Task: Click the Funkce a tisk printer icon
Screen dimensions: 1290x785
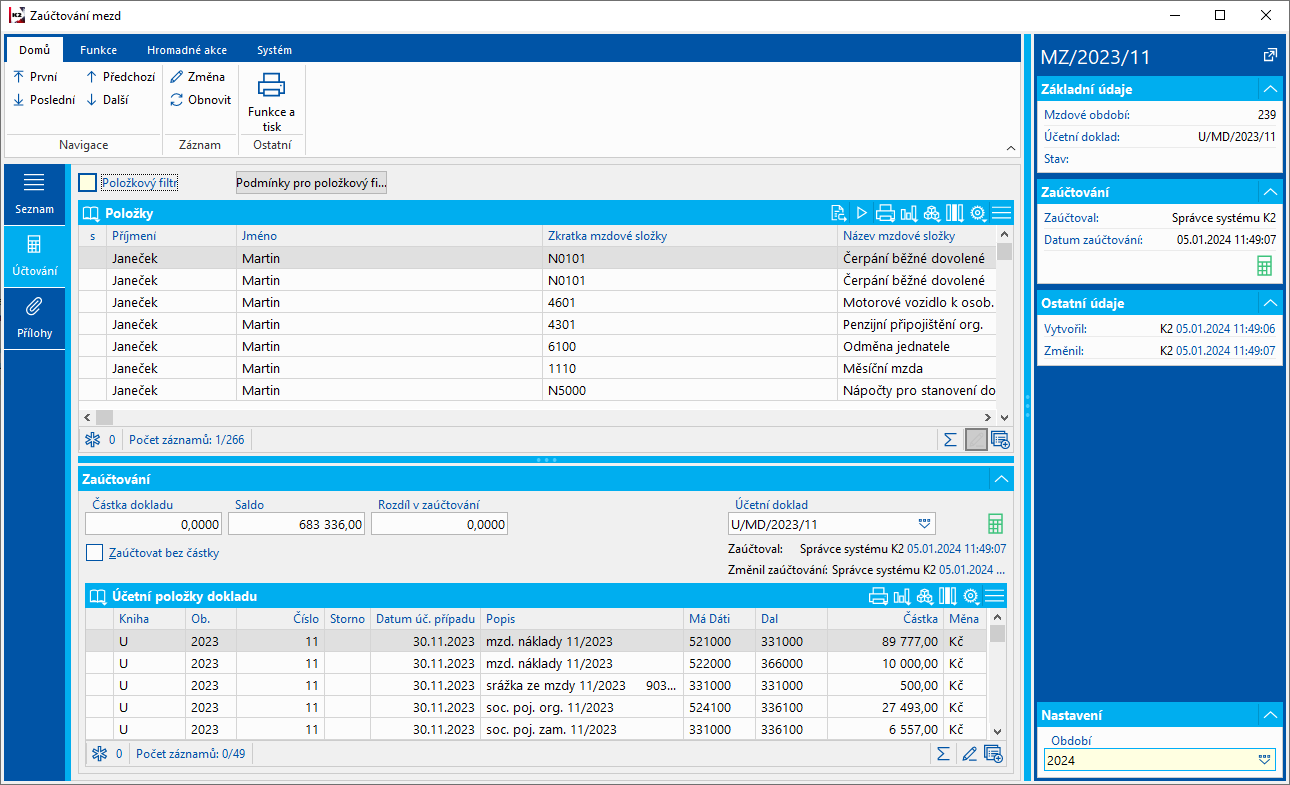Action: coord(271,86)
